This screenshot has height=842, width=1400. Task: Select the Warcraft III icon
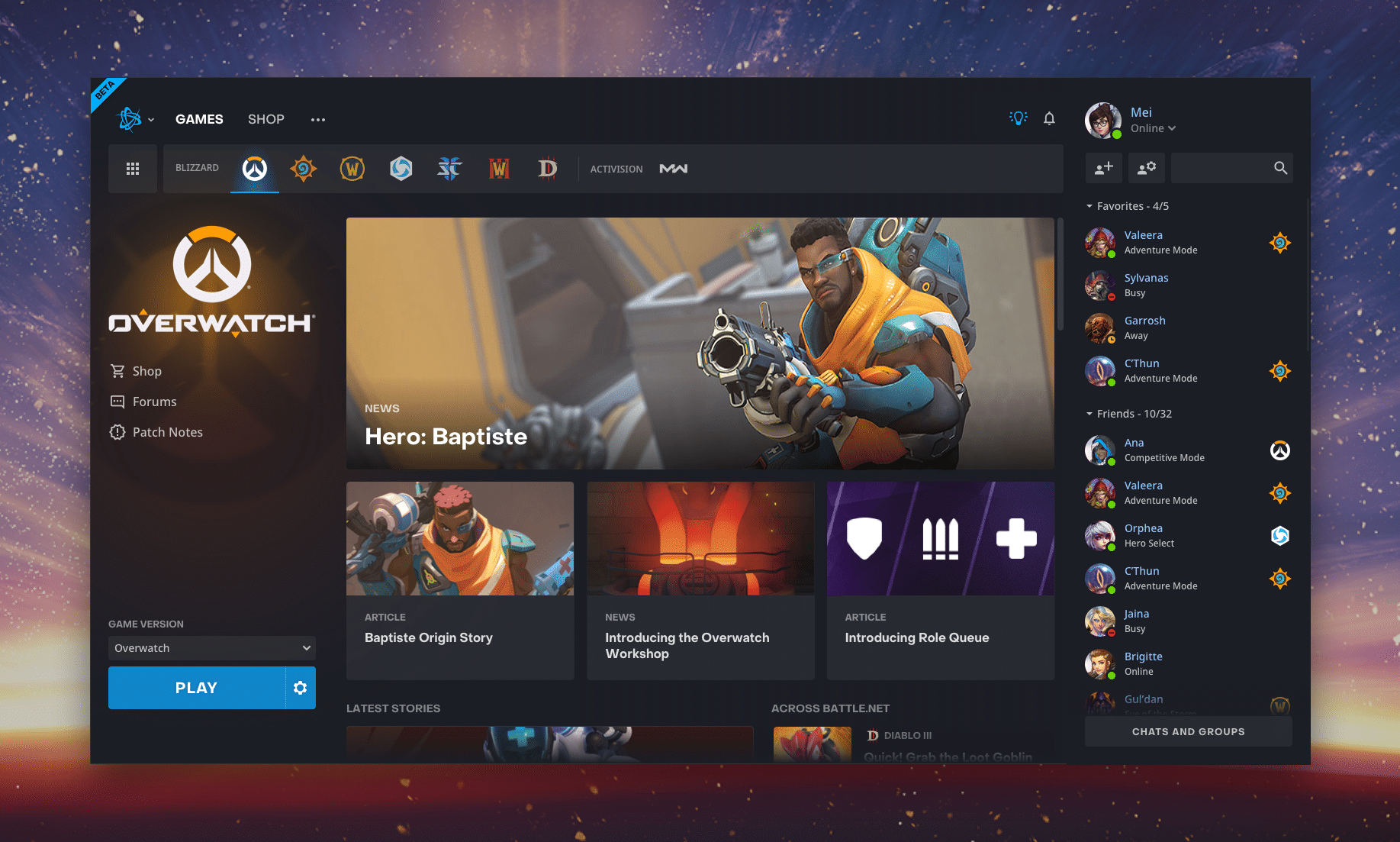(x=499, y=169)
